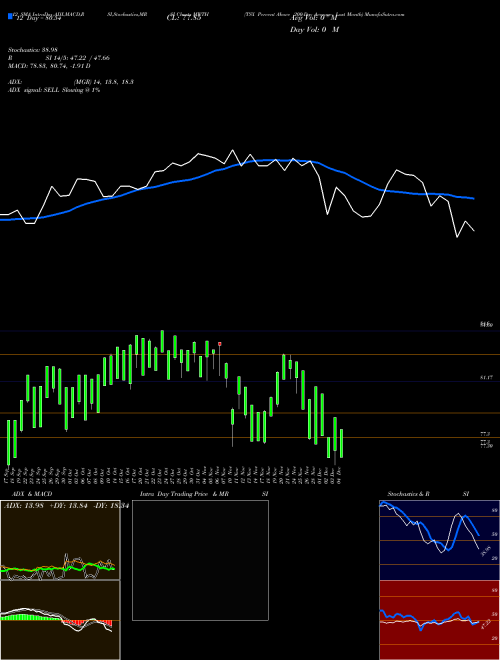Select the 'Stochastics: 38.98' readout
Image resolution: width=500 pixels, height=660 pixels.
click(33, 50)
